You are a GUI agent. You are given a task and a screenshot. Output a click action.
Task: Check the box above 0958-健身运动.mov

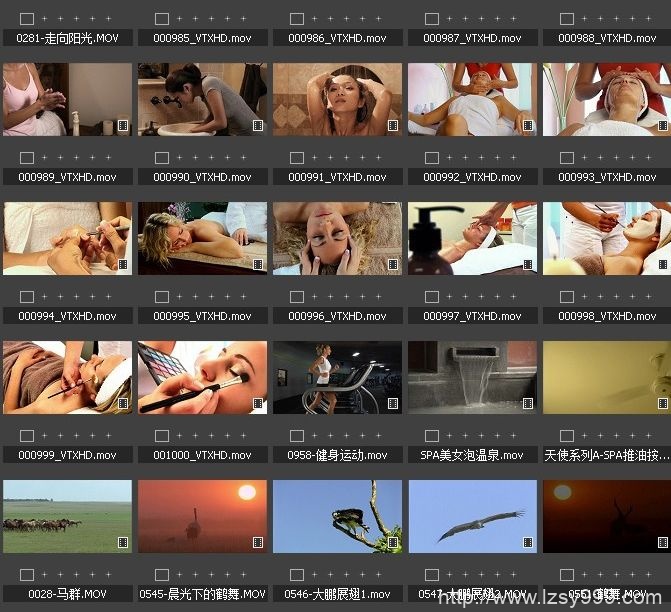click(x=297, y=436)
